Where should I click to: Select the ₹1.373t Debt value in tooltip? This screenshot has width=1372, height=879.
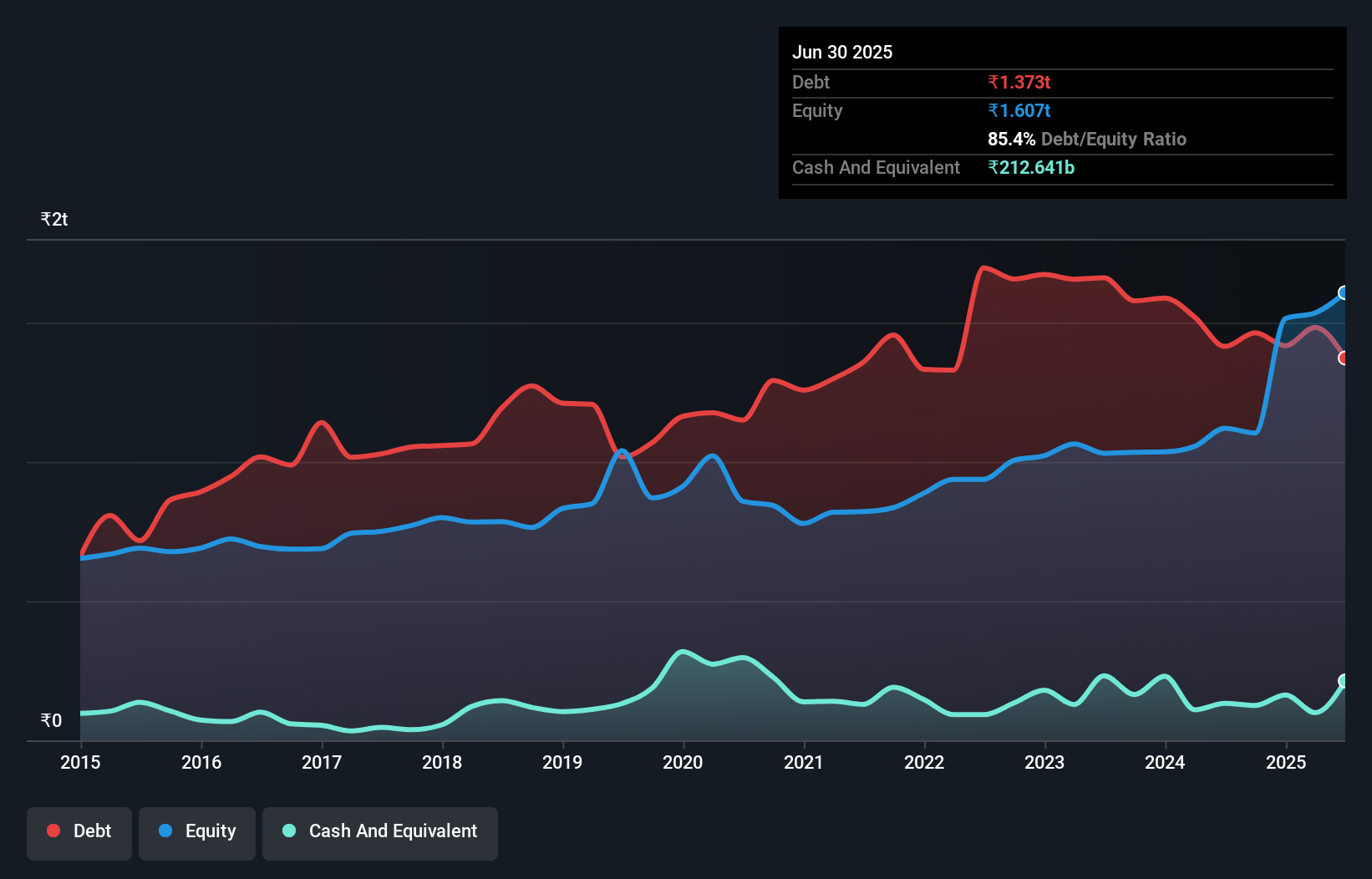pyautogui.click(x=1019, y=82)
